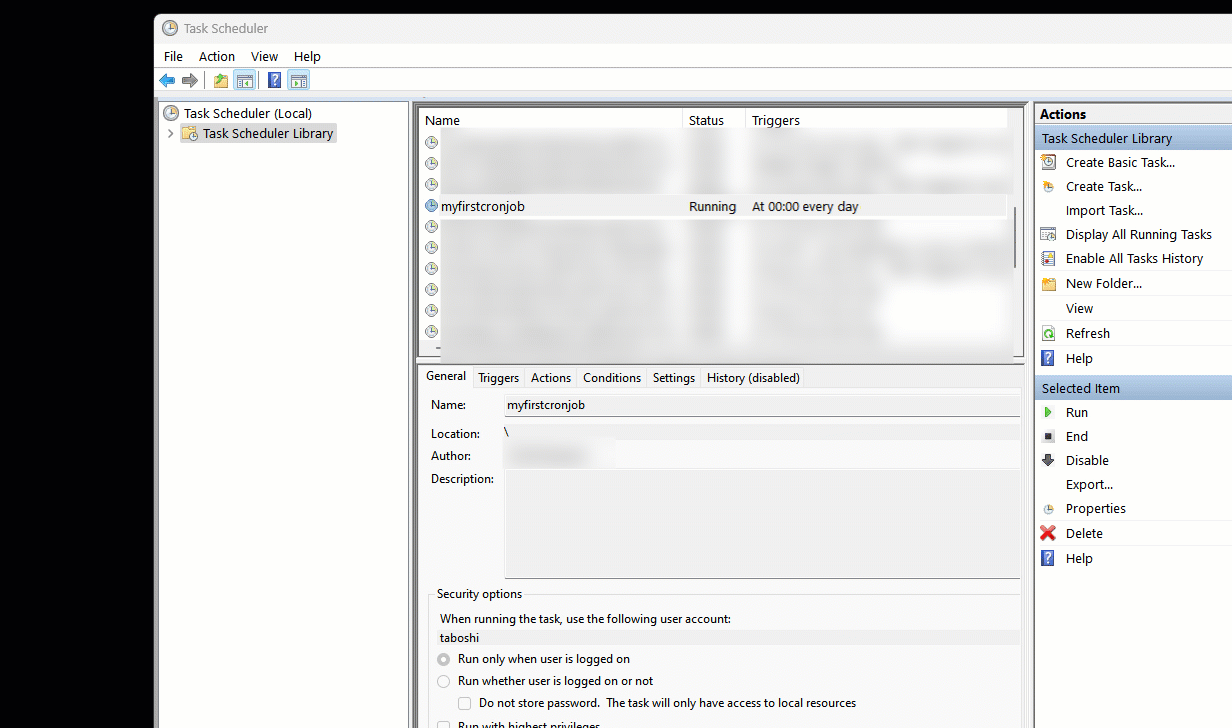Viewport: 1232px width, 728px height.
Task: Select the Display All Running Tasks icon
Action: 1046,234
